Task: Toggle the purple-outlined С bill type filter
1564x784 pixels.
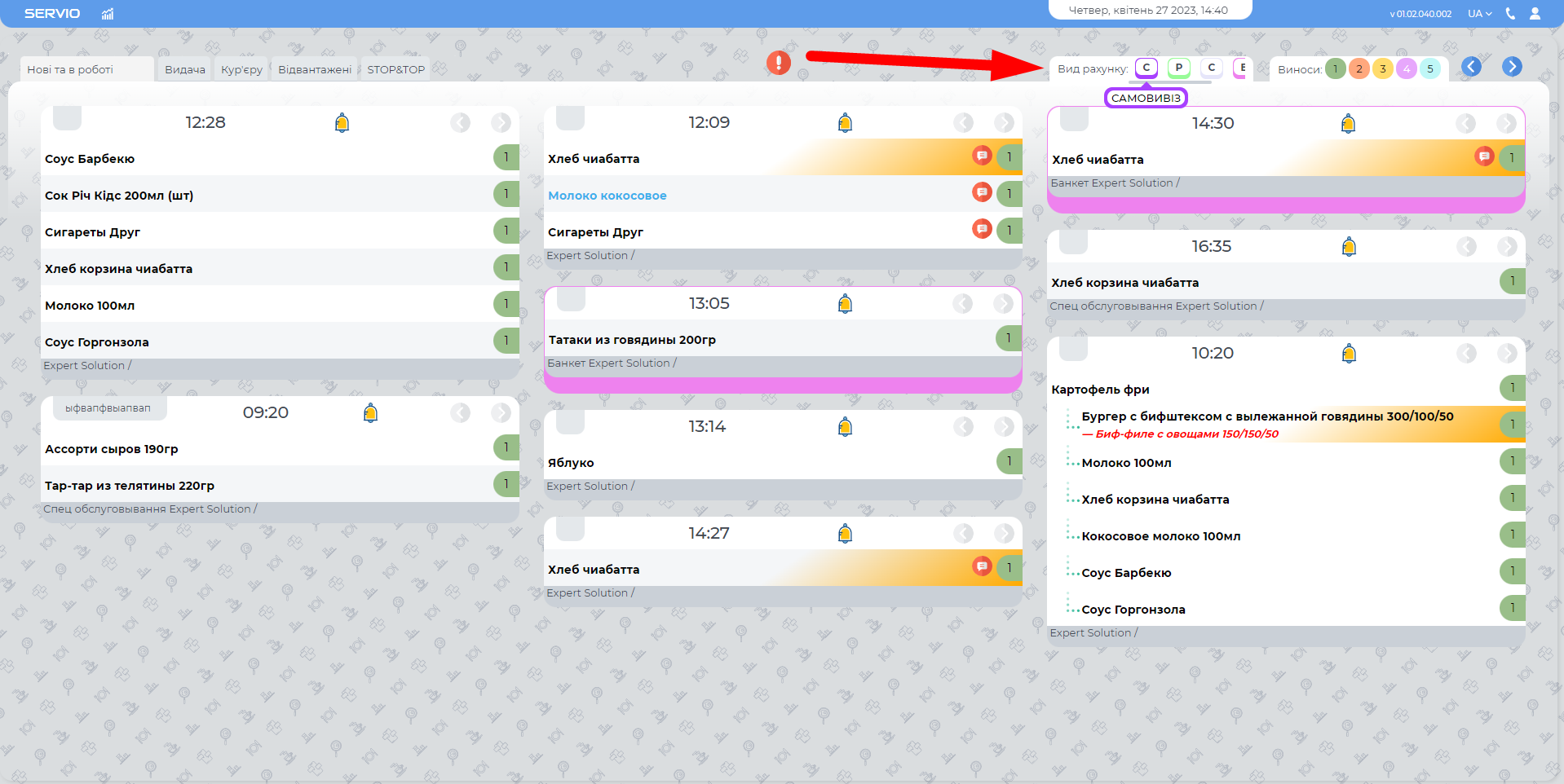Action: click(x=1146, y=68)
